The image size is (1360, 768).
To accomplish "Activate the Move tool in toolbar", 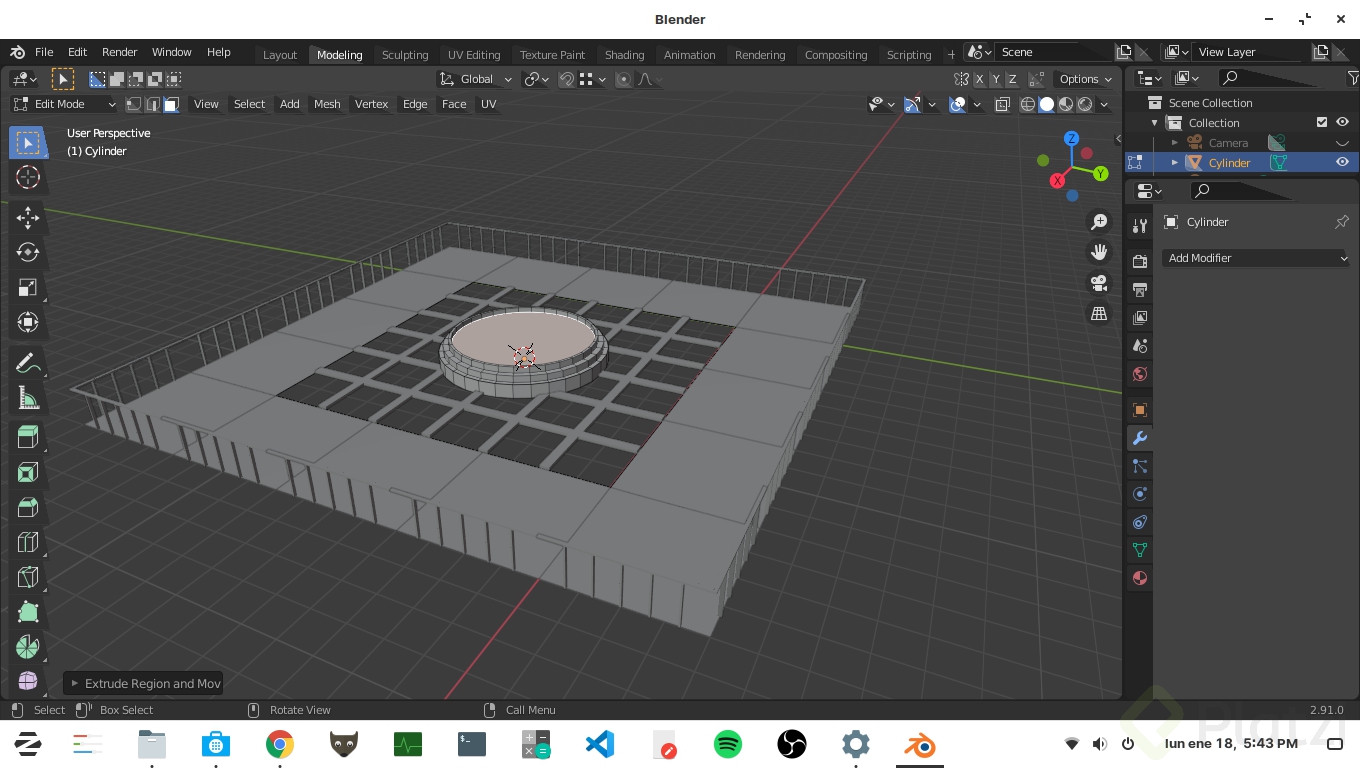I will (x=28, y=218).
